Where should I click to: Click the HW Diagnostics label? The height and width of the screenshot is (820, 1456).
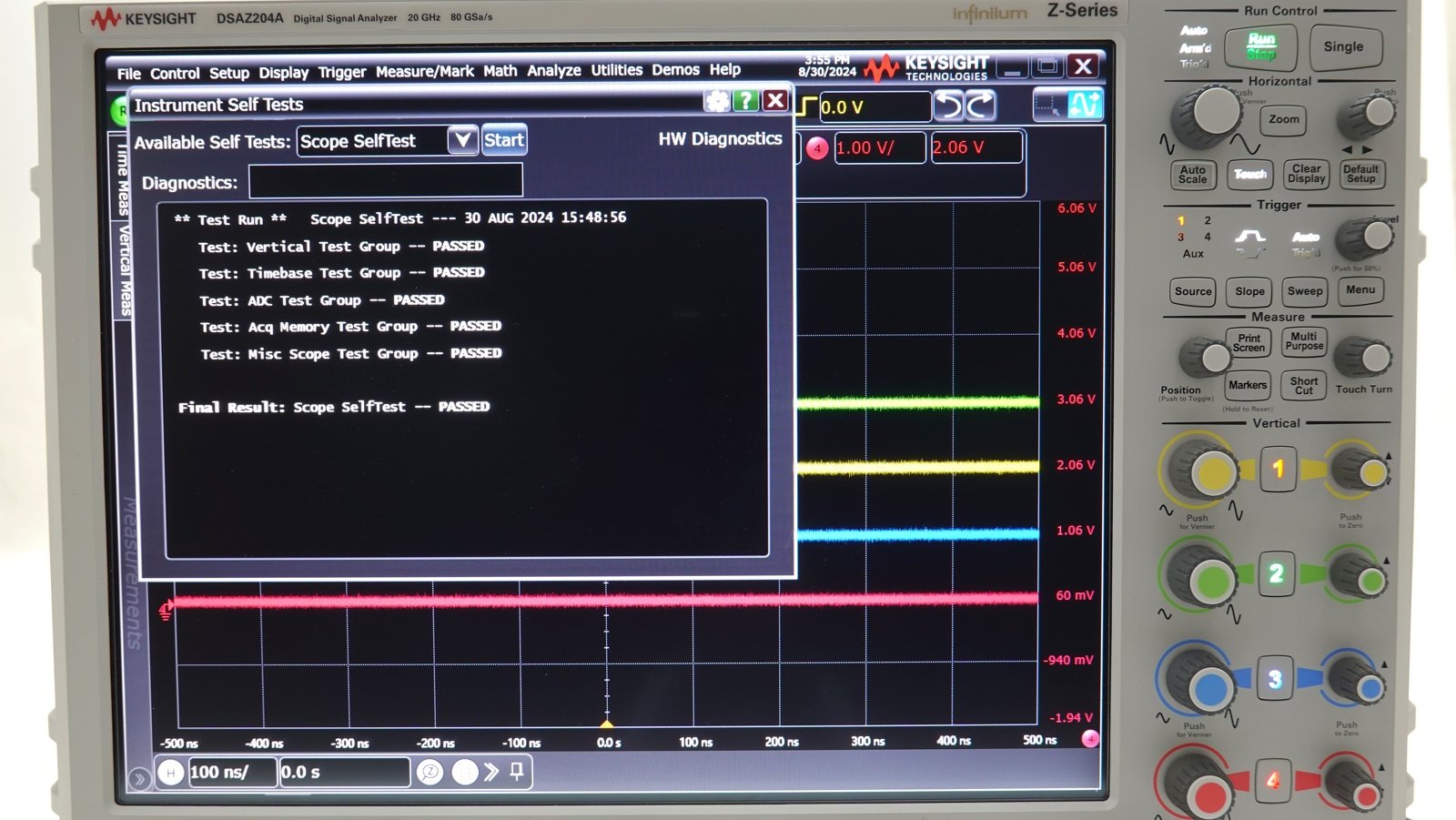(x=720, y=139)
